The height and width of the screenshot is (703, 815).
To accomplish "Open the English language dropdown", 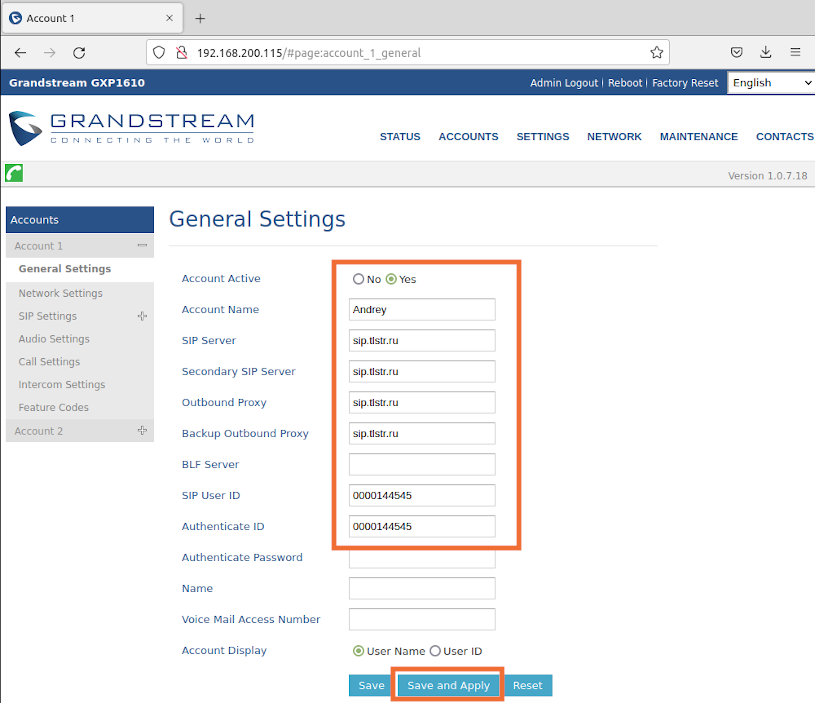I will point(771,83).
